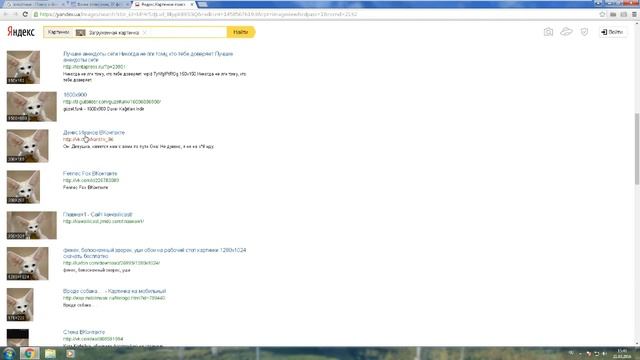Click dark thumbnail beside Стена ВКонтакте result
The height and width of the screenshot is (360, 640).
pyautogui.click(x=18, y=338)
